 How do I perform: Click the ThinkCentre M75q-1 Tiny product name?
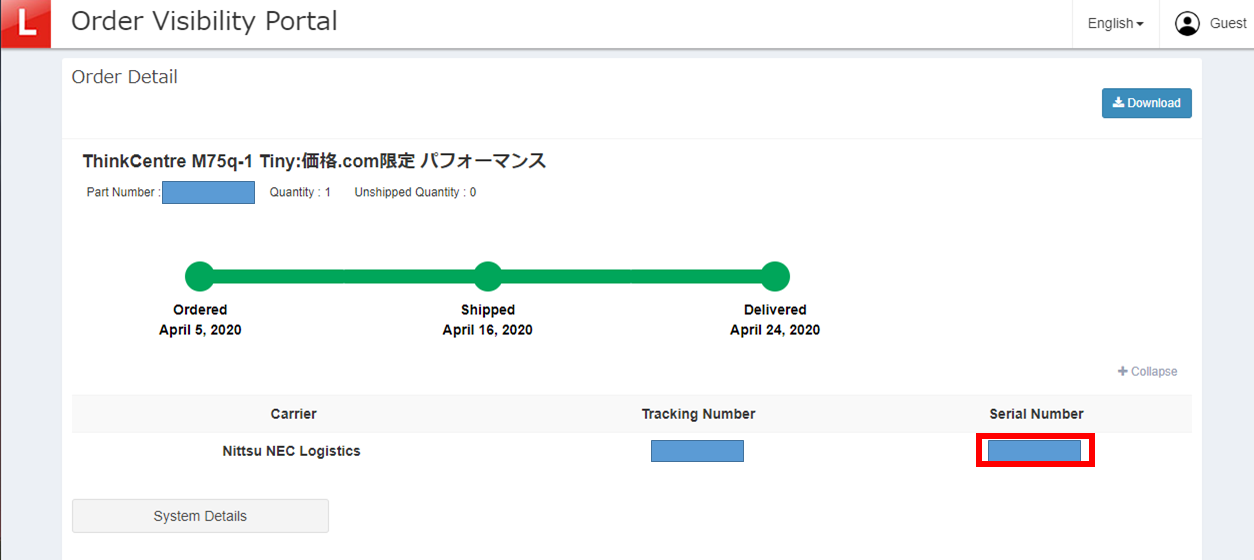314,161
